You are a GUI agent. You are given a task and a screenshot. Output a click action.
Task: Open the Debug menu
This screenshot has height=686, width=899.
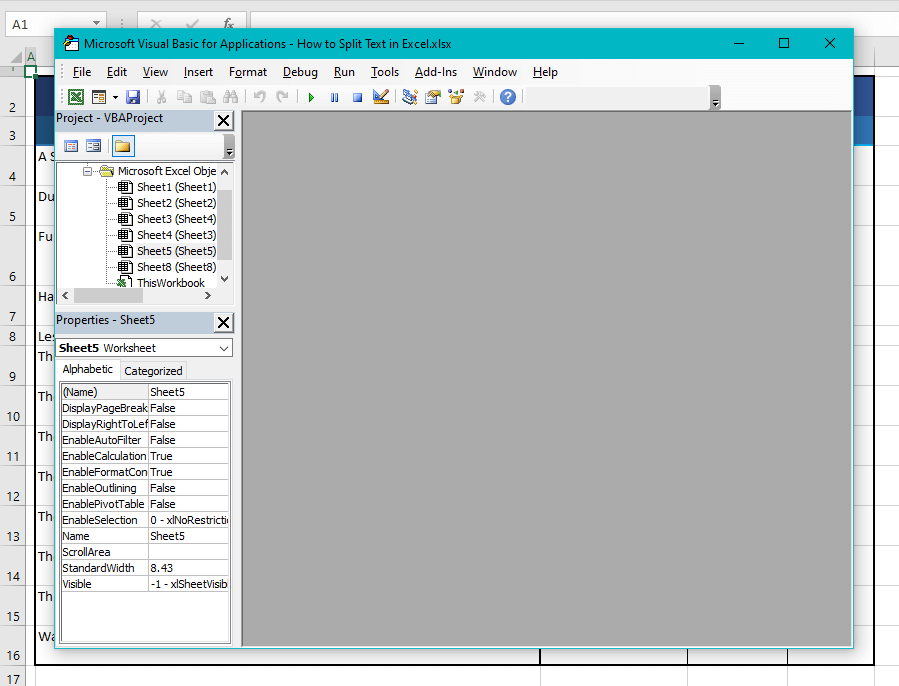pyautogui.click(x=300, y=71)
